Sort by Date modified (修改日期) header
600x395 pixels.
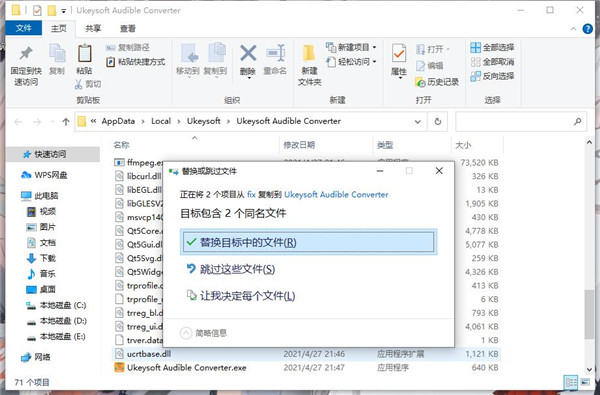click(x=299, y=145)
